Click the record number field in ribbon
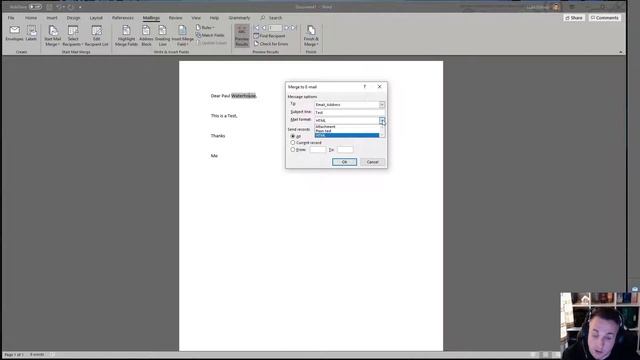Screen dimensions: 640x360 (275, 28)
